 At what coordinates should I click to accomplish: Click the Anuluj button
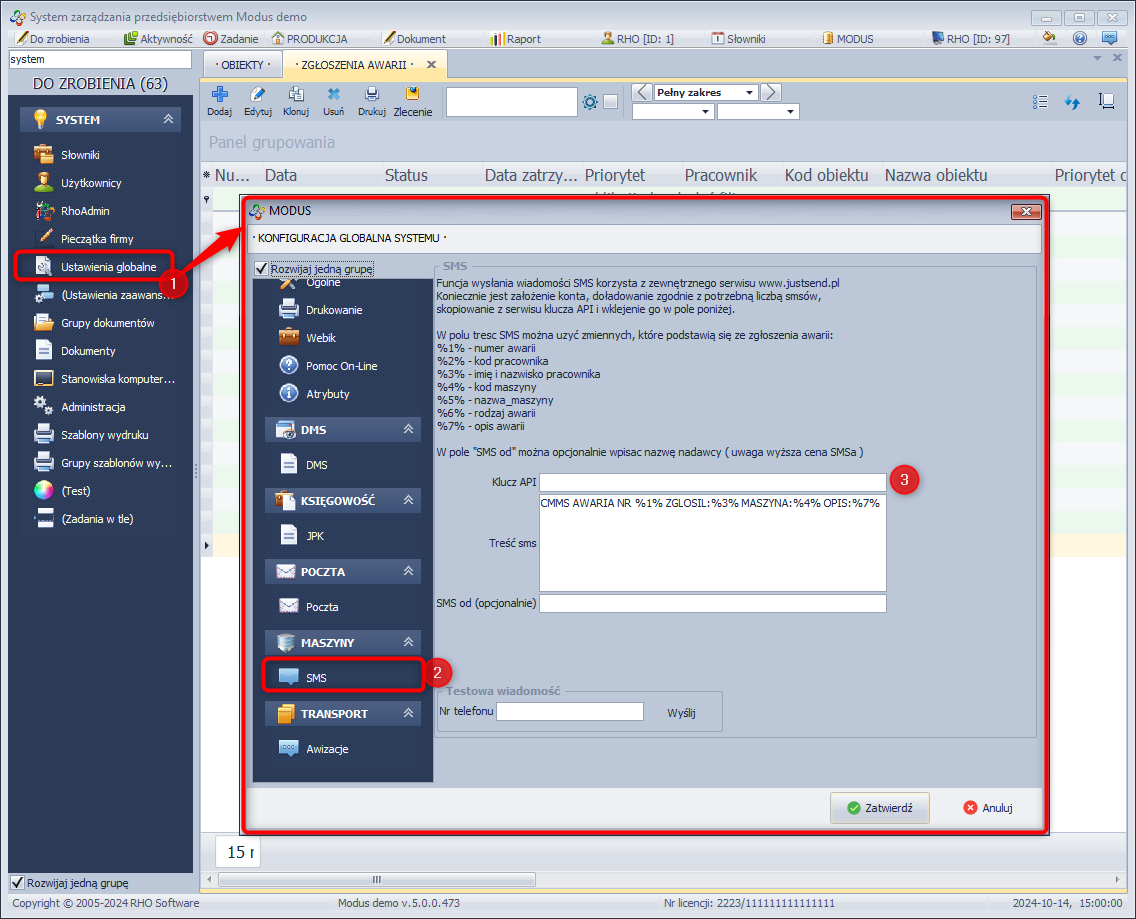pos(988,808)
